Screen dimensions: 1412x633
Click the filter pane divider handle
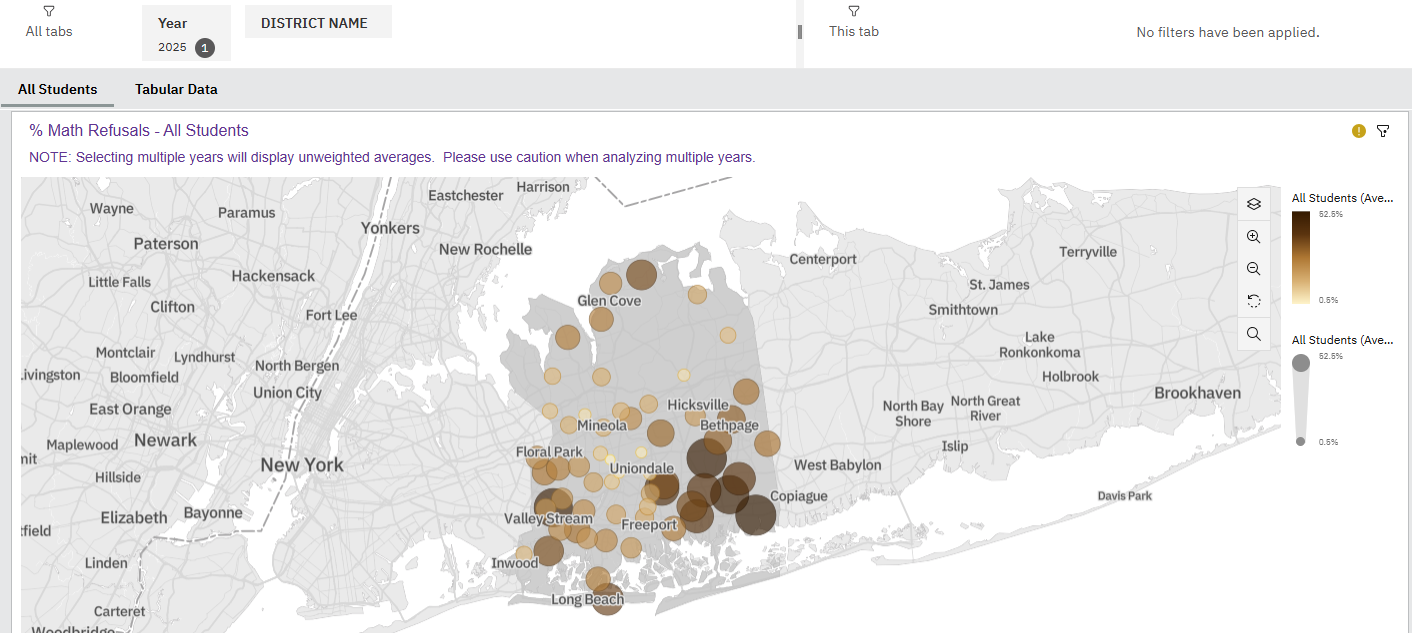click(800, 32)
